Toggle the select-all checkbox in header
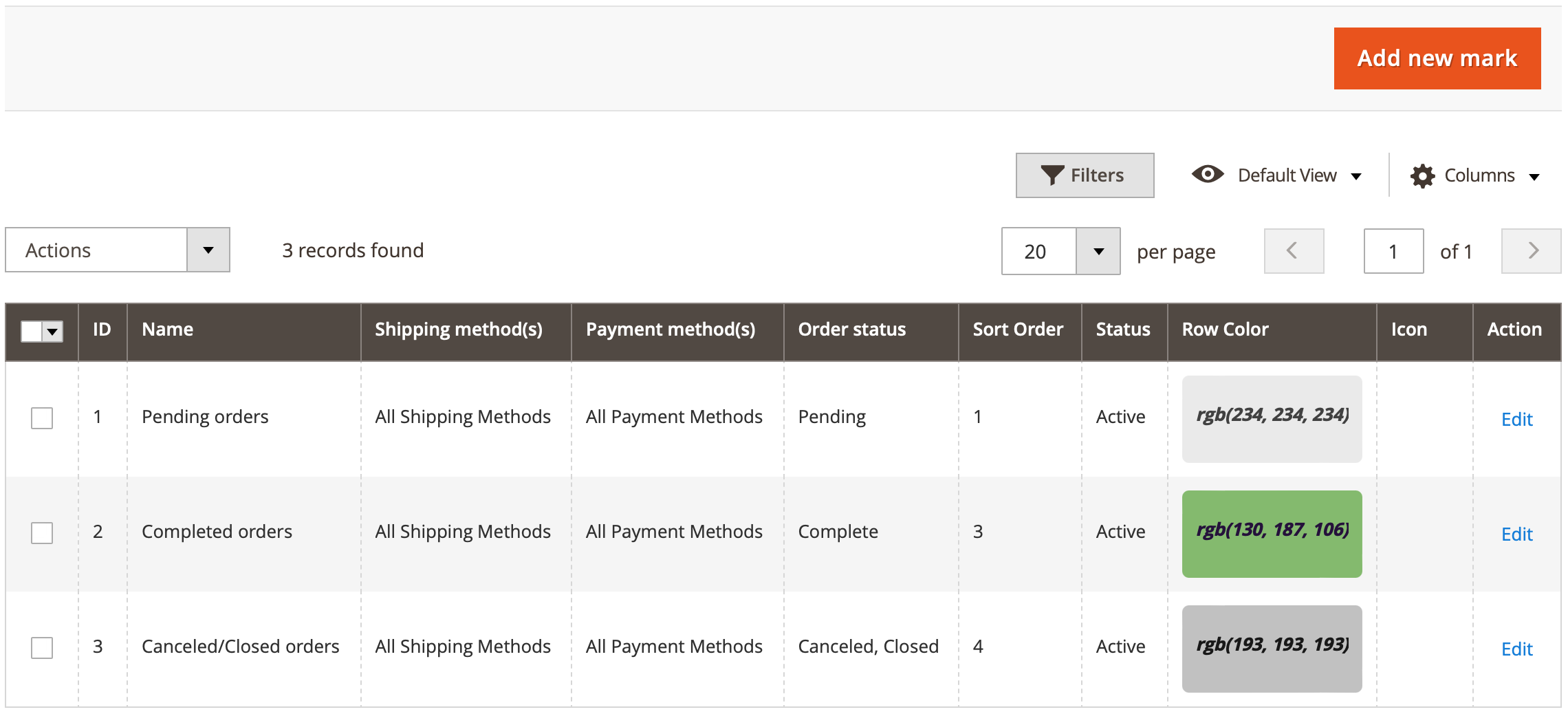The width and height of the screenshot is (1568, 714). pos(32,332)
